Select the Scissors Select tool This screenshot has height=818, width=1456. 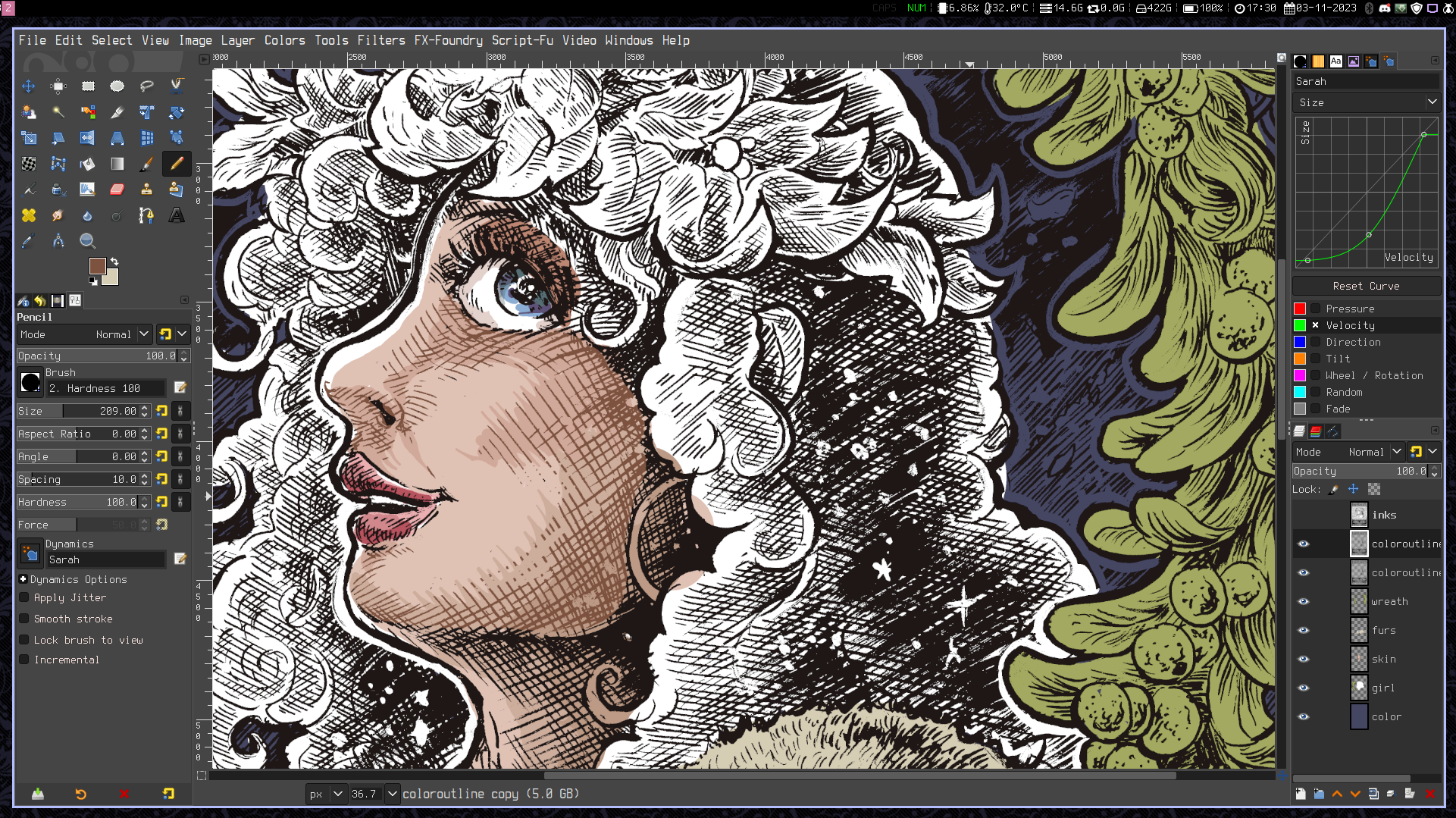point(176,86)
